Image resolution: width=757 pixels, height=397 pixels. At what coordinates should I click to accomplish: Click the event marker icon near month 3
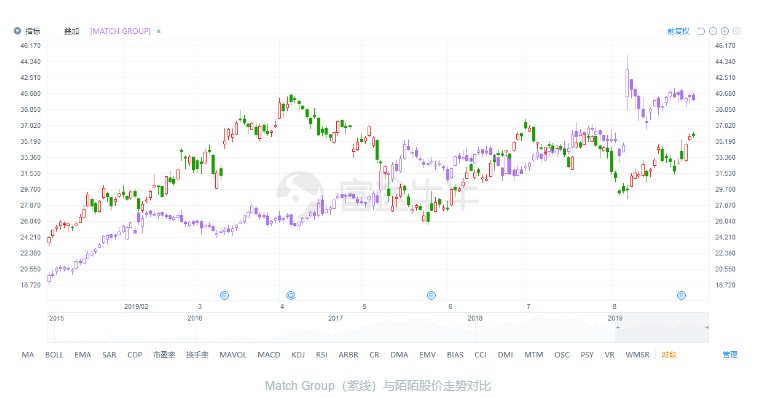(224, 295)
